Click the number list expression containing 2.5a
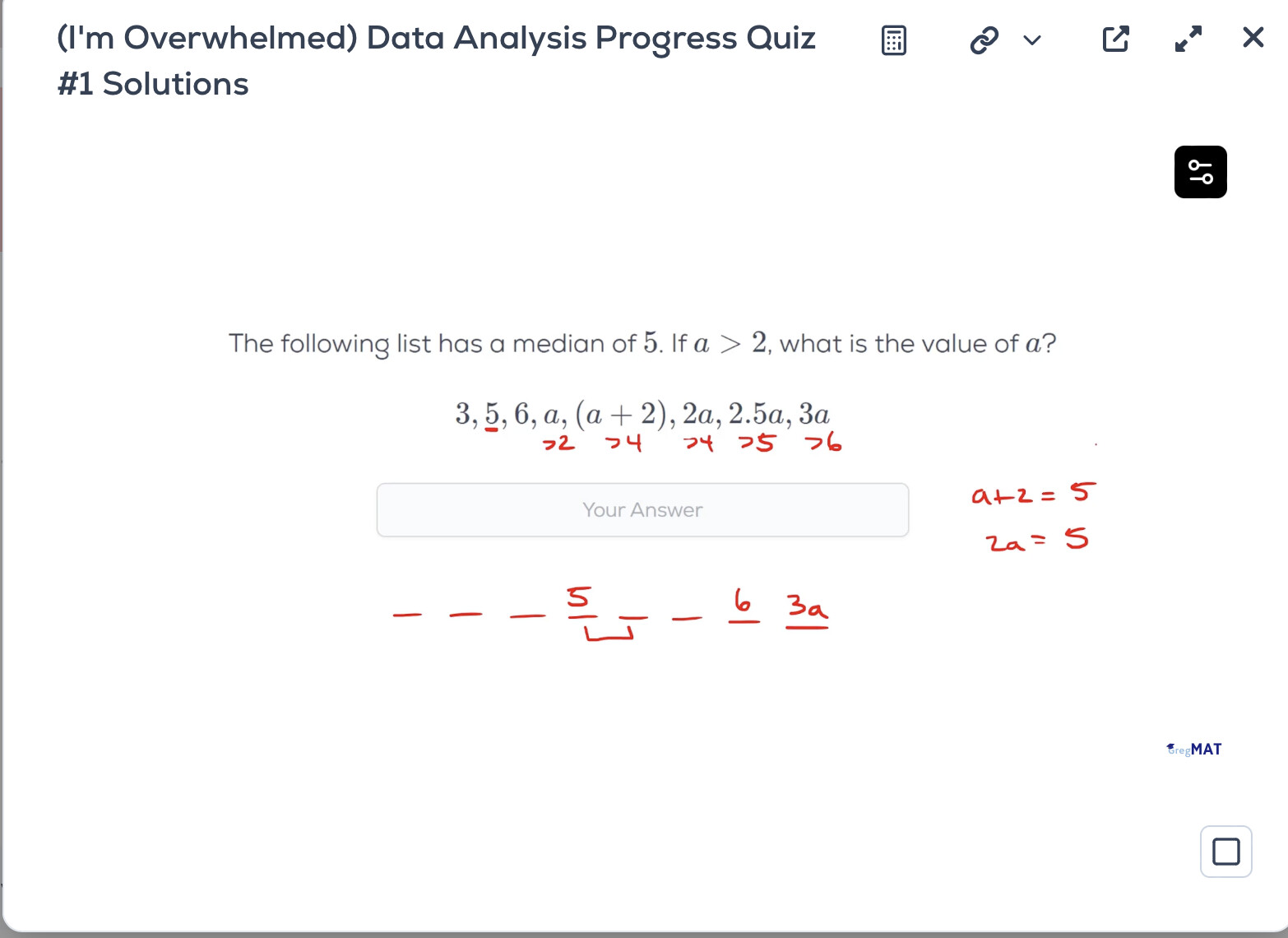The image size is (1288, 938). [x=642, y=414]
